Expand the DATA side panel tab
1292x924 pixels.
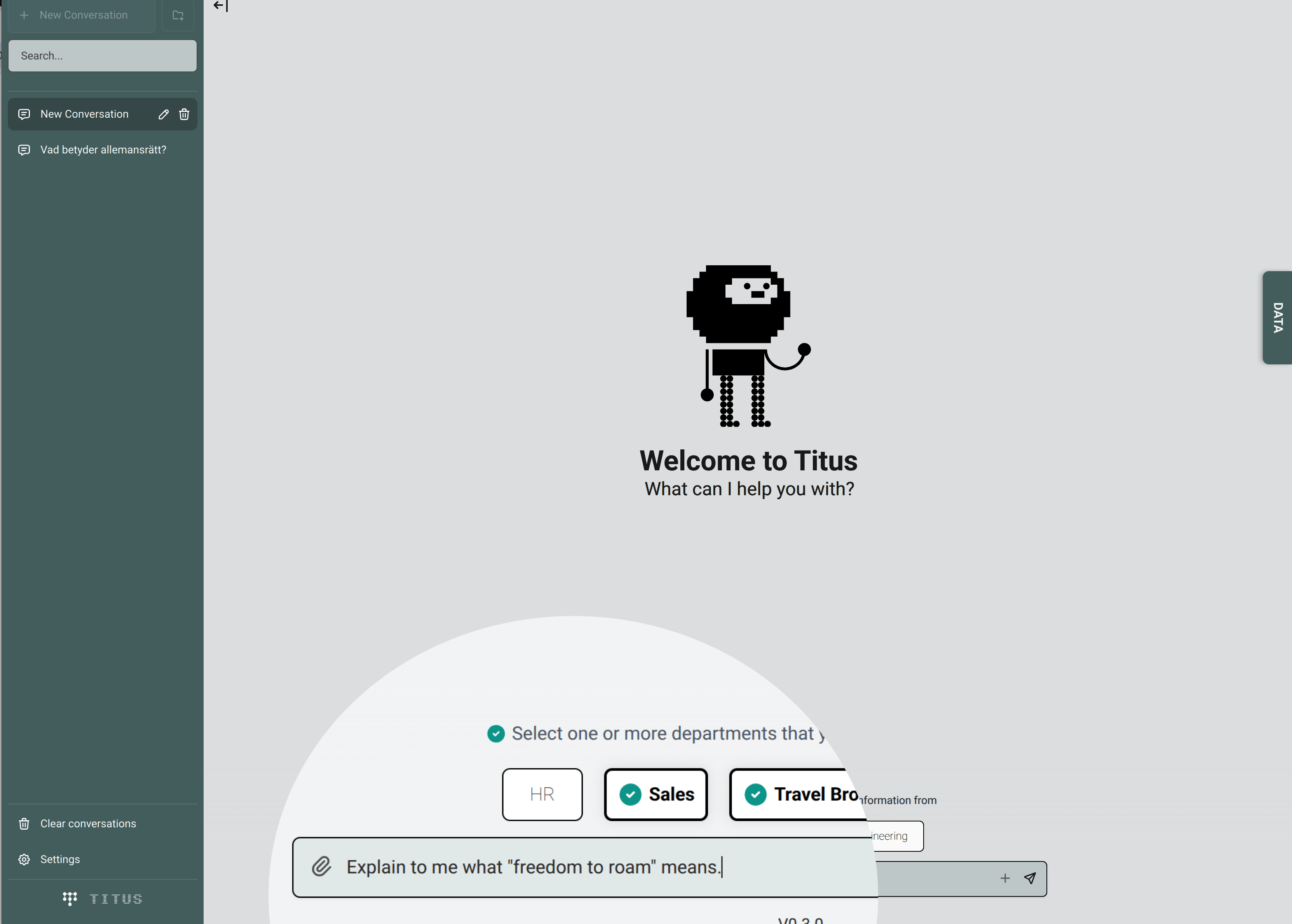[1278, 317]
